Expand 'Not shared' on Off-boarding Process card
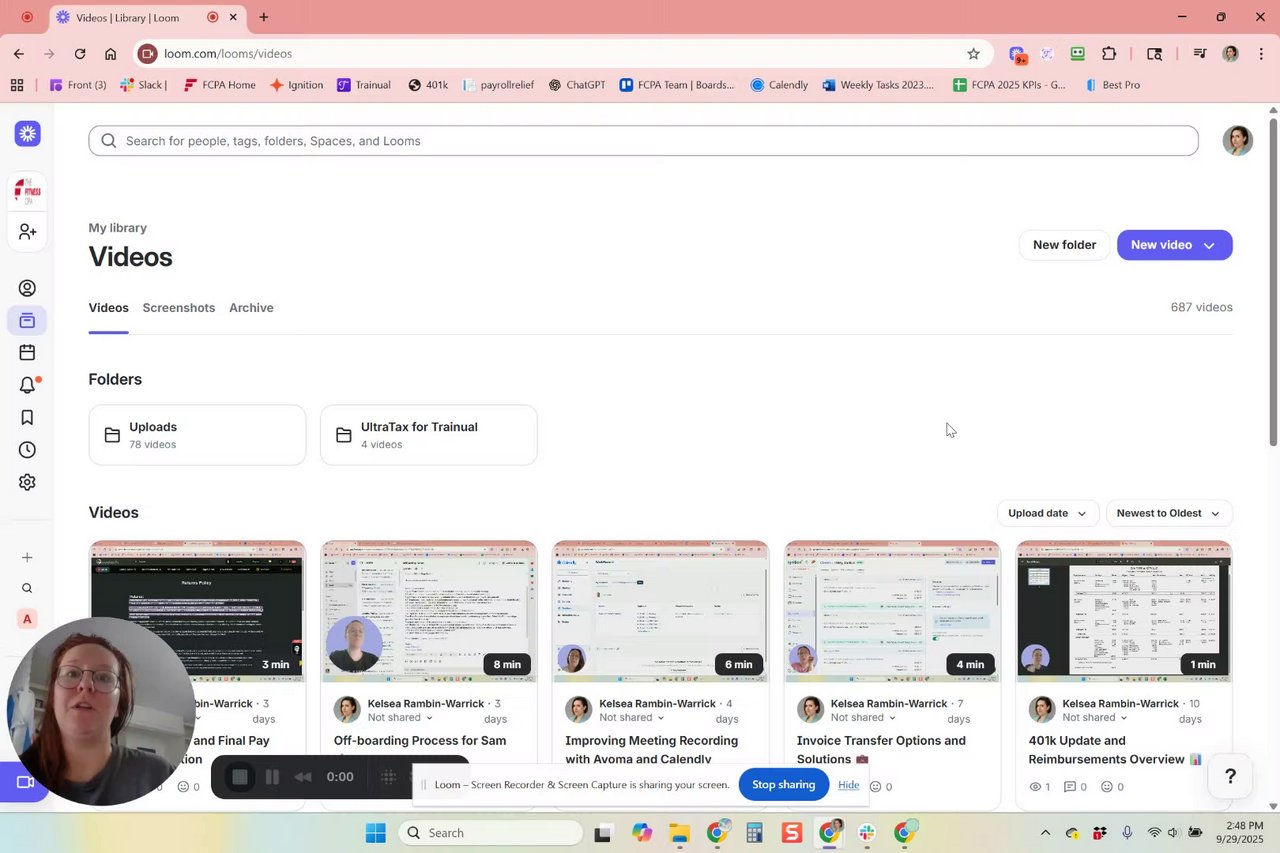This screenshot has width=1280, height=853. click(399, 718)
